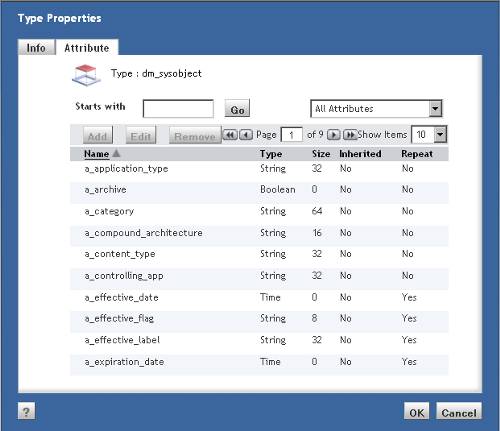Click Yes repeat value for a_effective_label
This screenshot has height=431, width=500.
coord(409,340)
